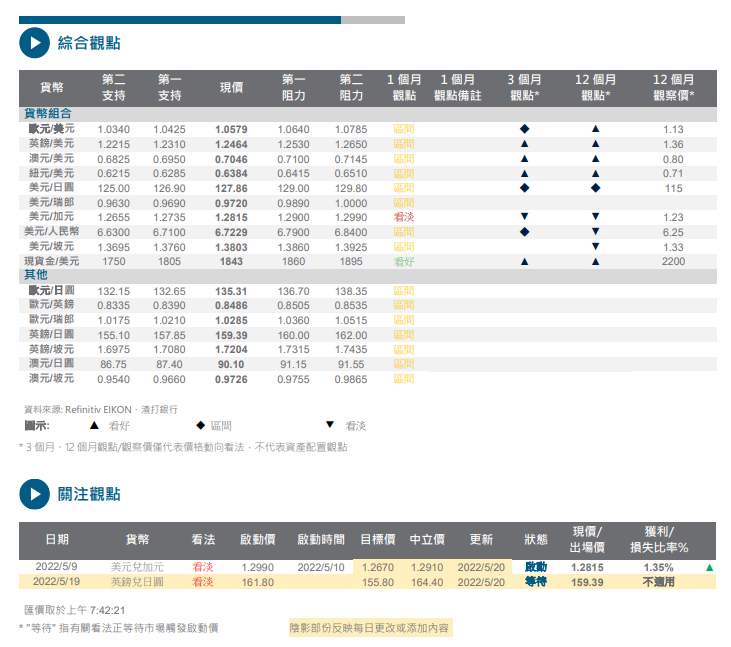This screenshot has height=647, width=731.
Task: Click the play icon beside 綜合觀點
Action: 34,42
